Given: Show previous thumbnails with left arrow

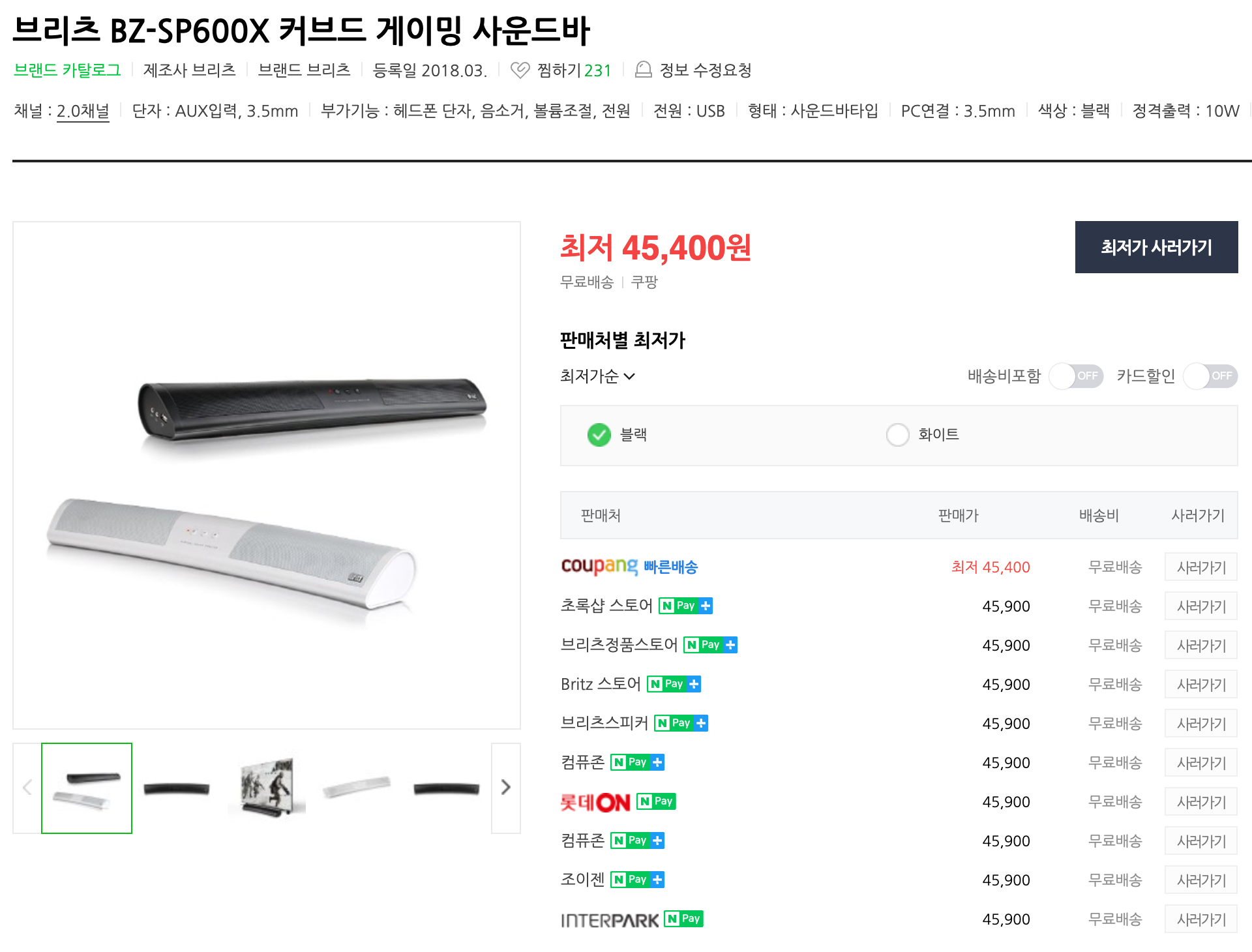Looking at the screenshot, I should [27, 788].
